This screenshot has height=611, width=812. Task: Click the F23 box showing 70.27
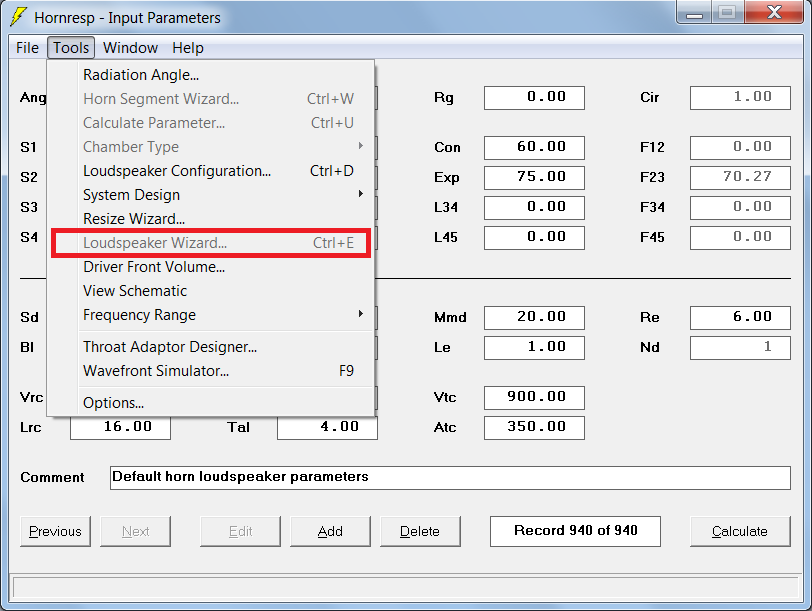pos(741,178)
